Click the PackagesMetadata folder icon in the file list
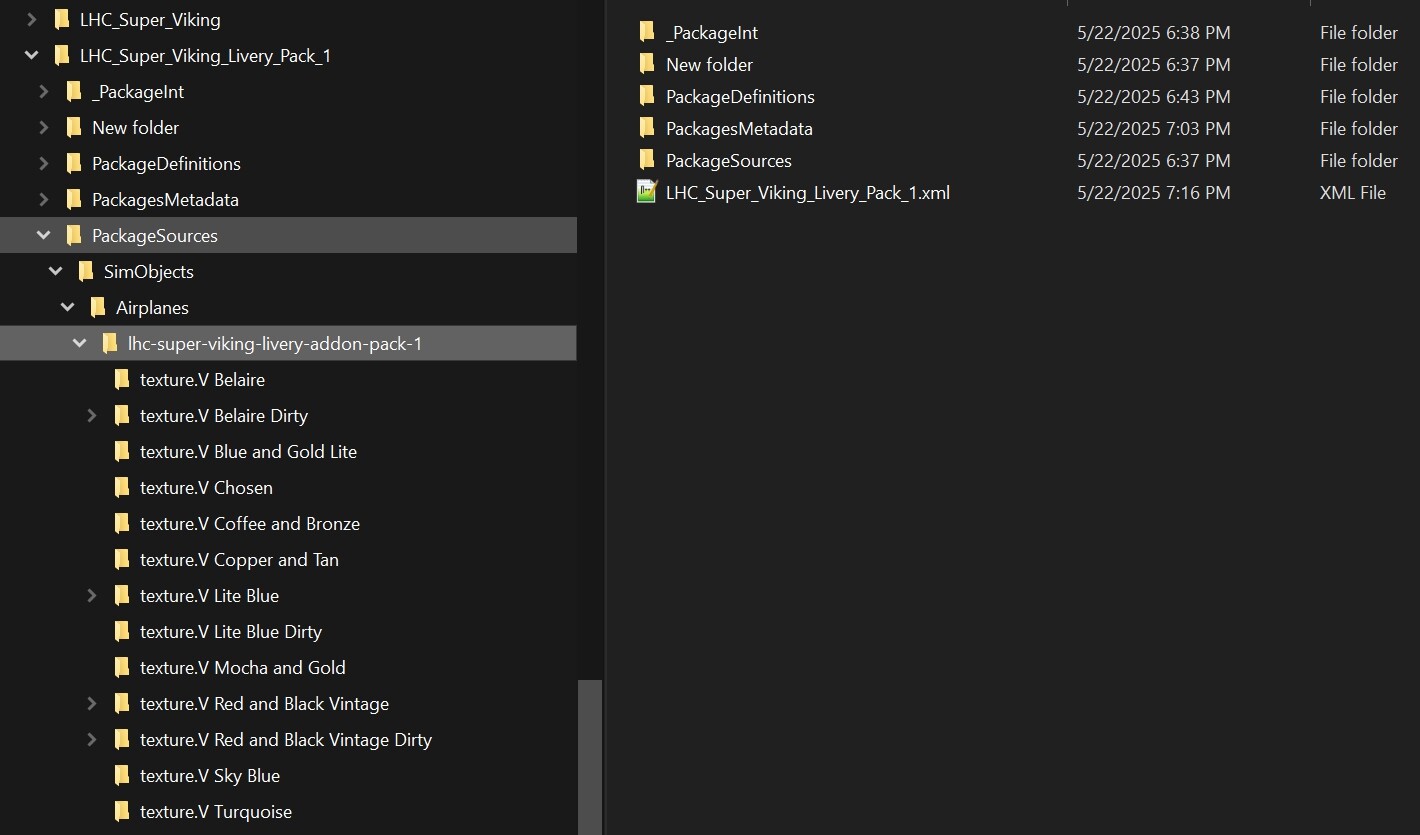 (x=647, y=128)
